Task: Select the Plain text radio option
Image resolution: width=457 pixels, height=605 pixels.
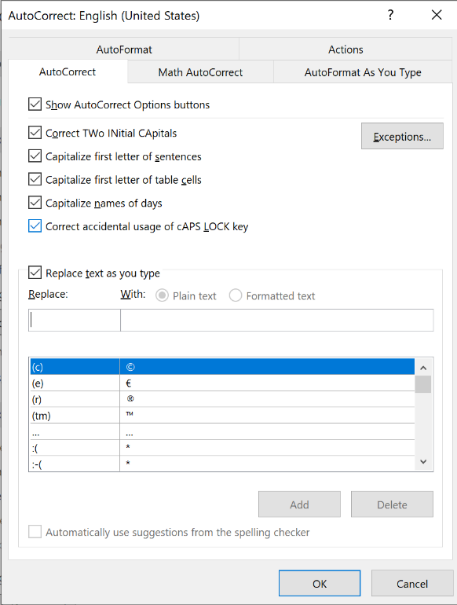Action: [x=162, y=296]
